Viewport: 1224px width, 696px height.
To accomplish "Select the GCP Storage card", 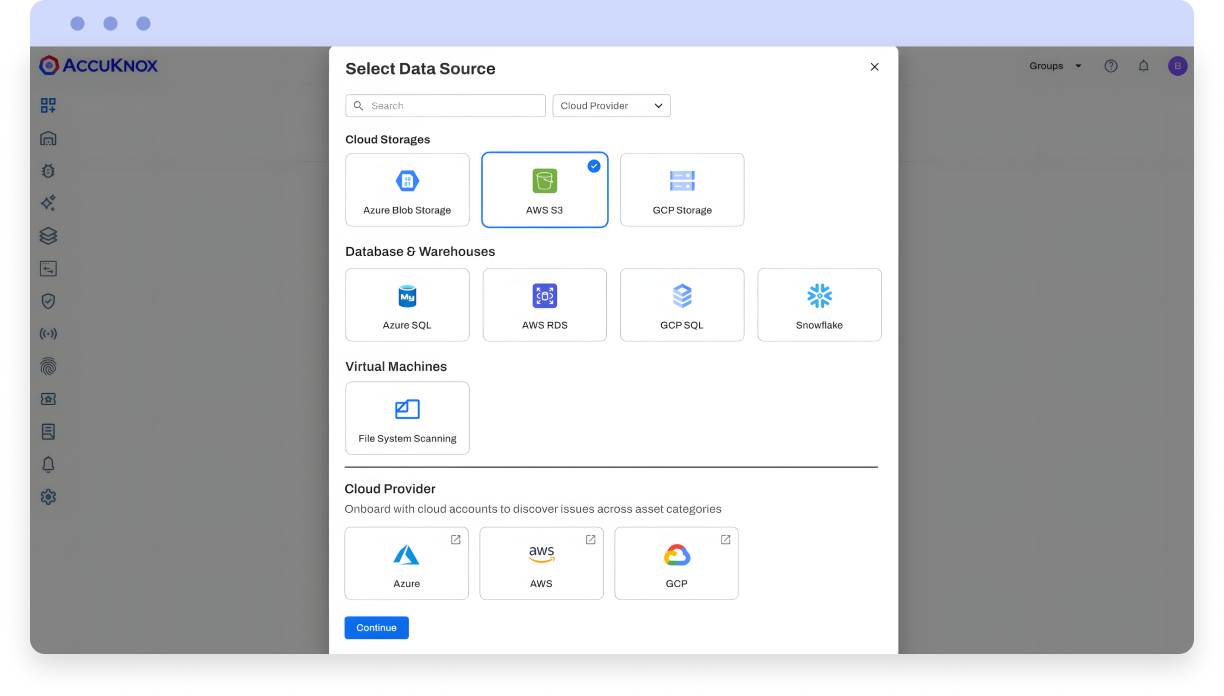I will (x=682, y=190).
